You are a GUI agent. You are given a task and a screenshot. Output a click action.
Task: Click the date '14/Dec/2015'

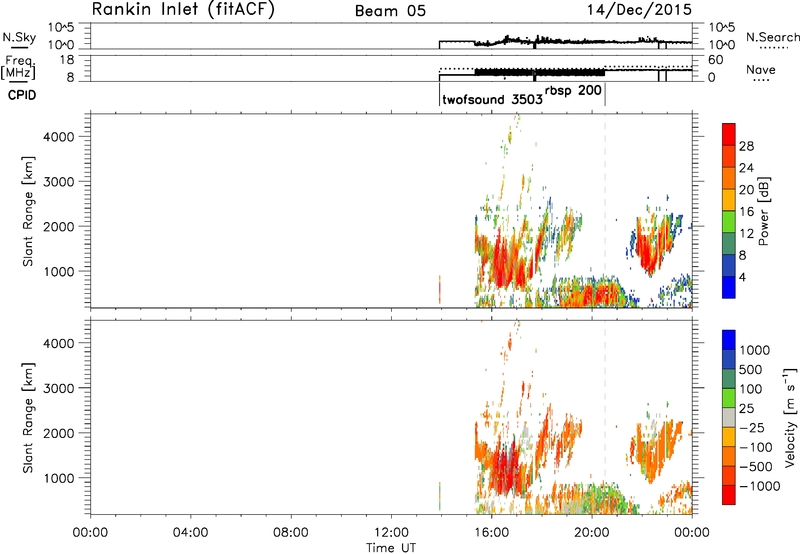[639, 9]
